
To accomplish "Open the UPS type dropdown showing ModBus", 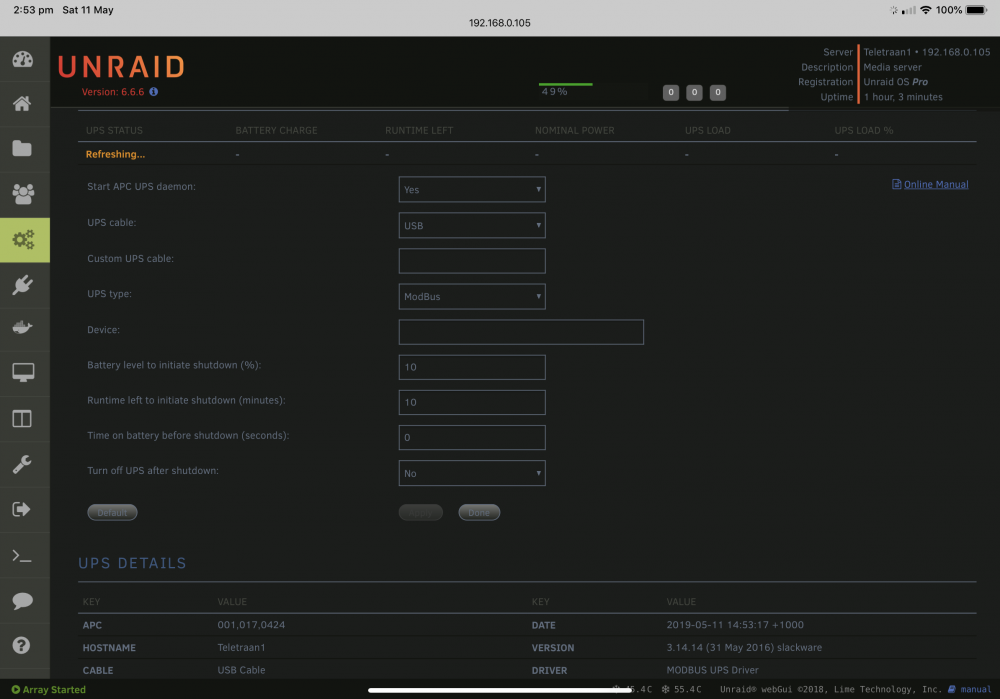I will click(x=472, y=297).
